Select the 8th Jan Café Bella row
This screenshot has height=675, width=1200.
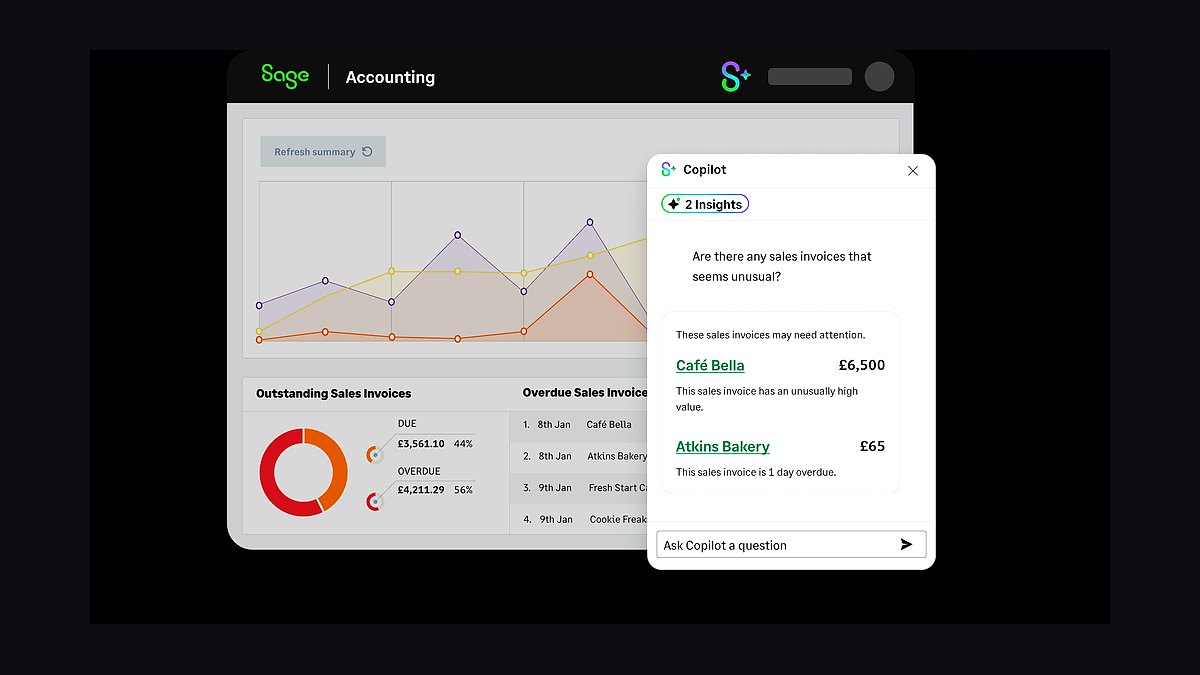click(579, 424)
